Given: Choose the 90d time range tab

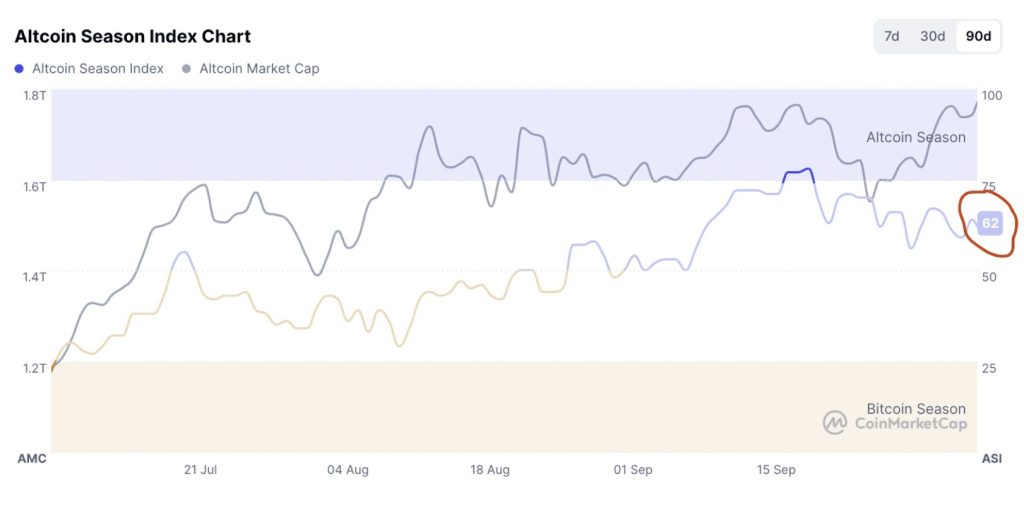Looking at the screenshot, I should (977, 36).
